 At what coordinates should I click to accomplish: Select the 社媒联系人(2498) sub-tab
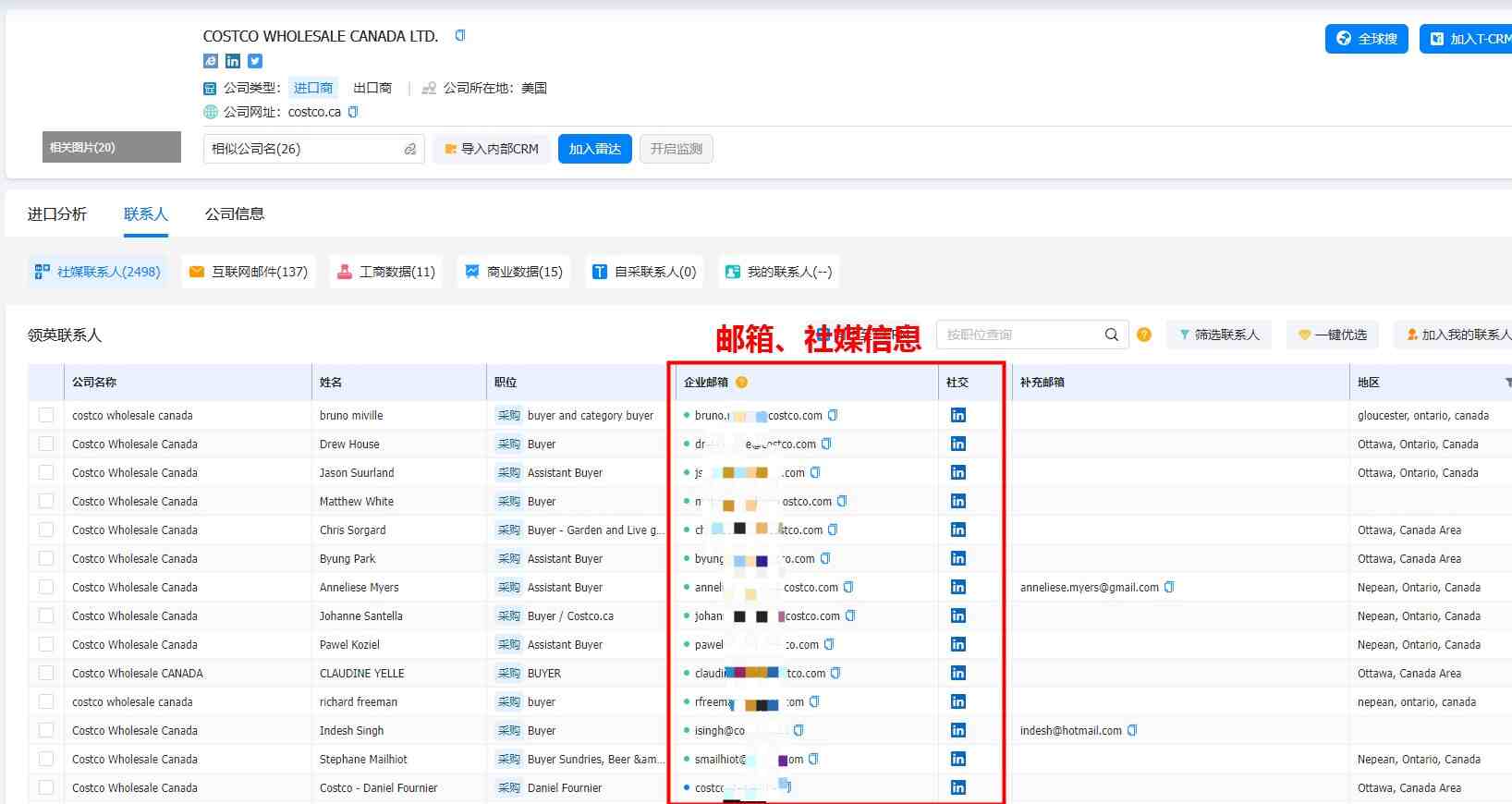(x=97, y=272)
